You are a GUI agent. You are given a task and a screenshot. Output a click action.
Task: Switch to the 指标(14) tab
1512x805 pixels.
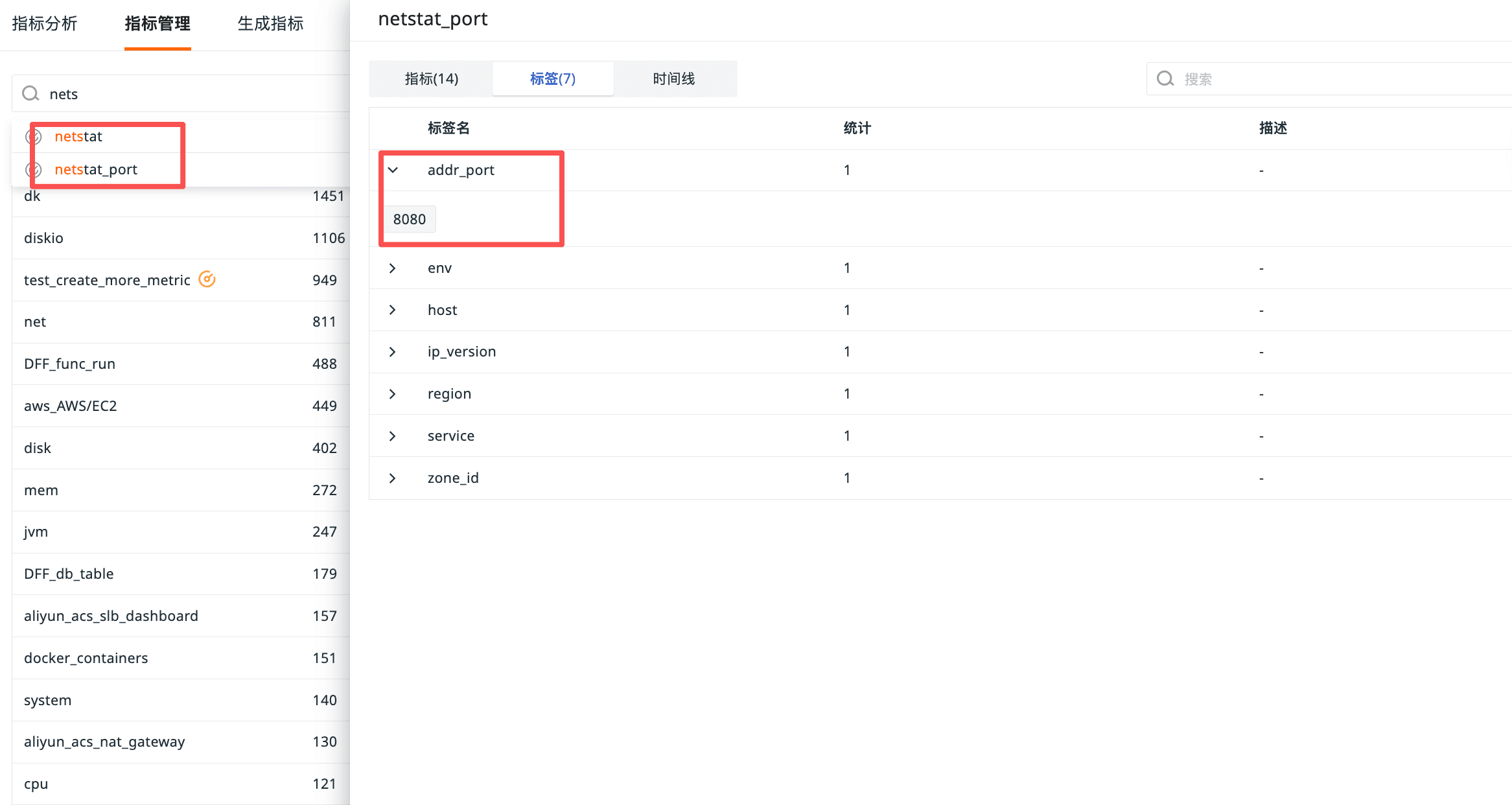[x=431, y=79]
